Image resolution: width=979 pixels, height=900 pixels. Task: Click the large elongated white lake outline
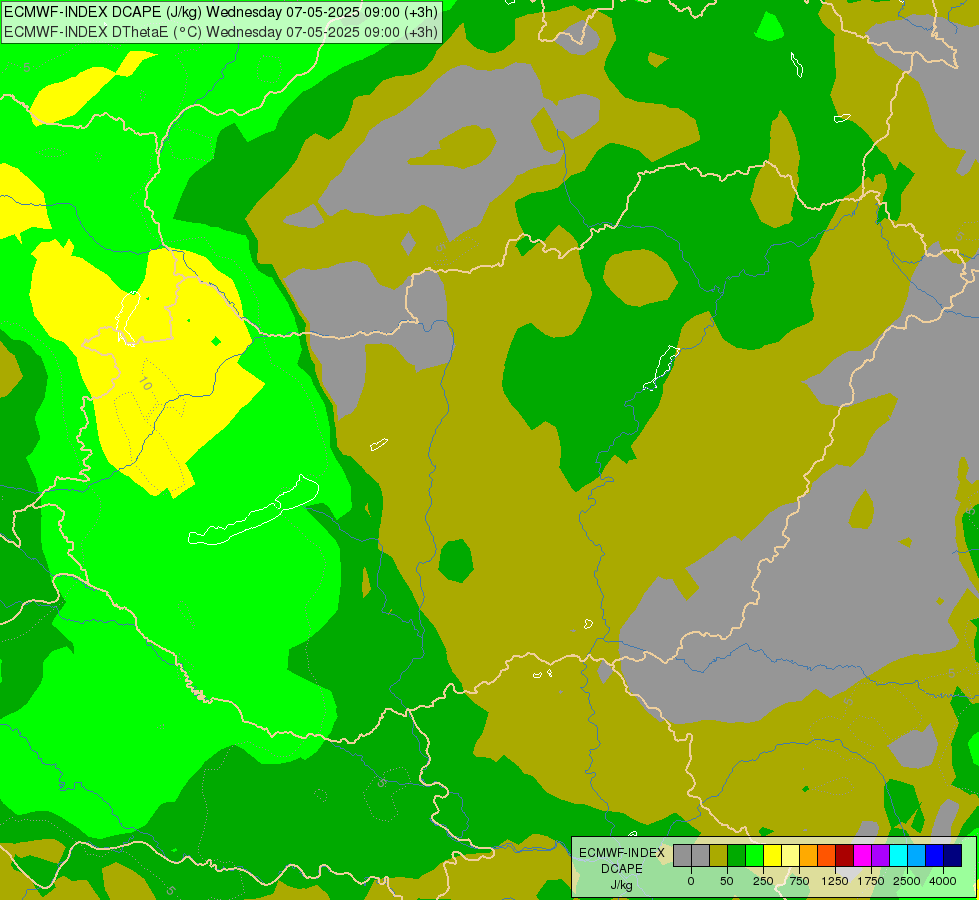(x=254, y=512)
